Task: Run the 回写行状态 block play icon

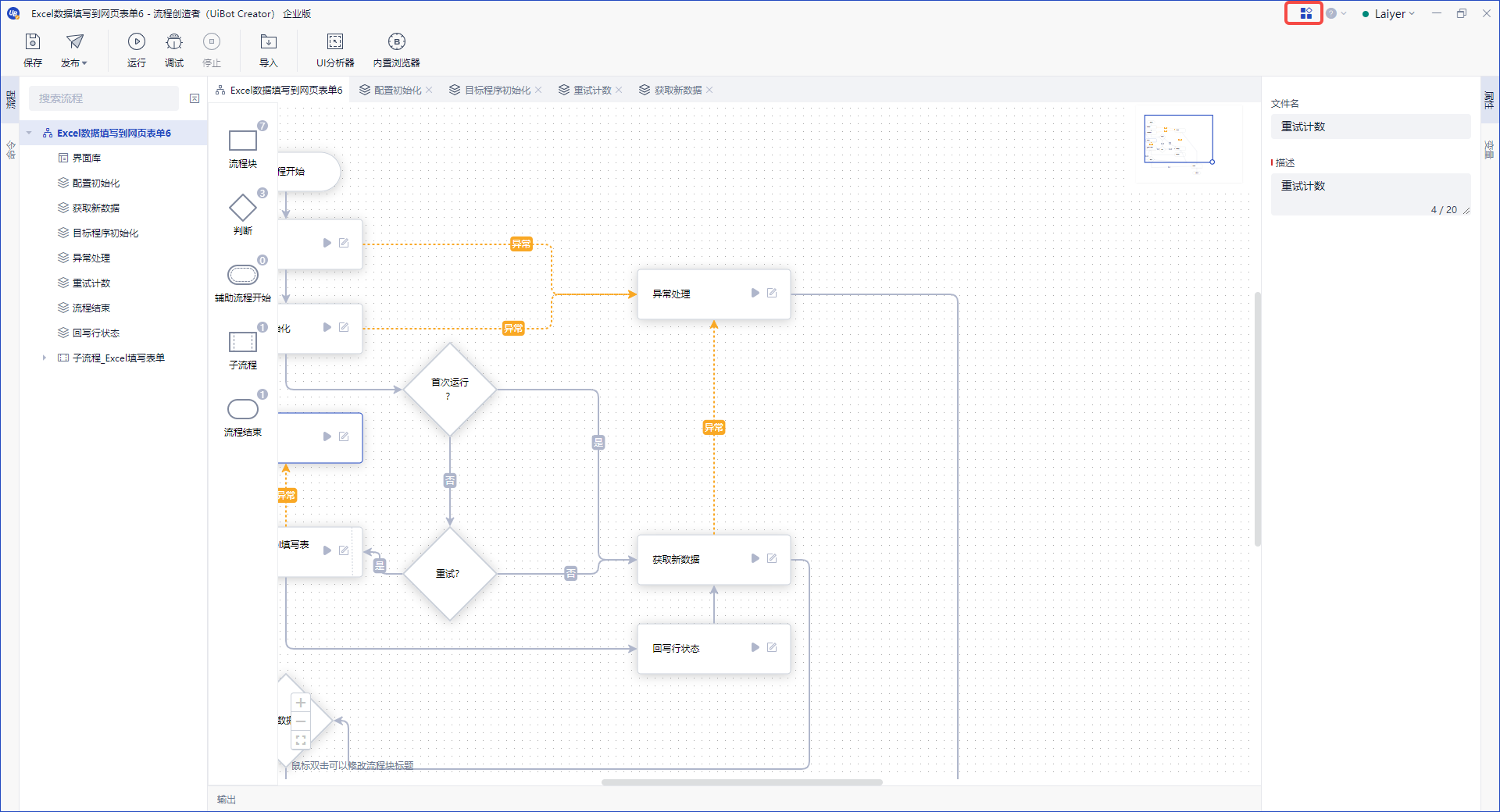Action: [755, 647]
